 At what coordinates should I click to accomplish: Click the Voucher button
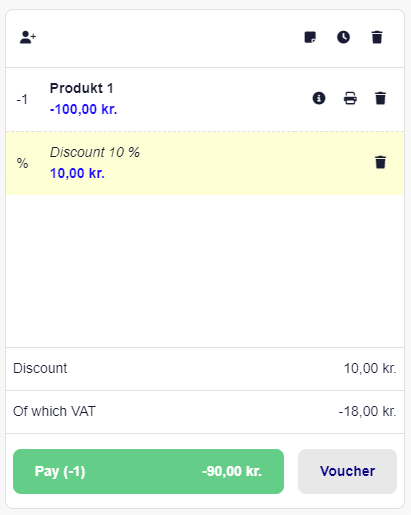click(x=347, y=471)
